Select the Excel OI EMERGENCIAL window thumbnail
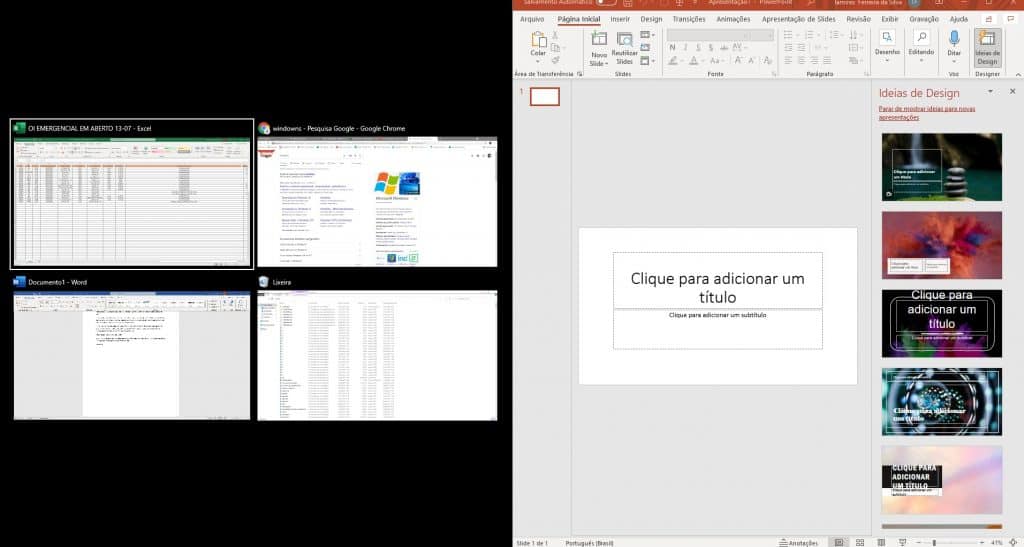Screen dimensions: 1024x547 pyautogui.click(x=132, y=194)
